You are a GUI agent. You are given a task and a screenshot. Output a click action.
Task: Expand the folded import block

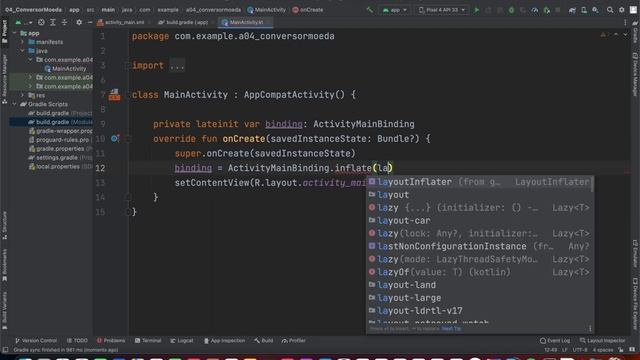(x=177, y=66)
